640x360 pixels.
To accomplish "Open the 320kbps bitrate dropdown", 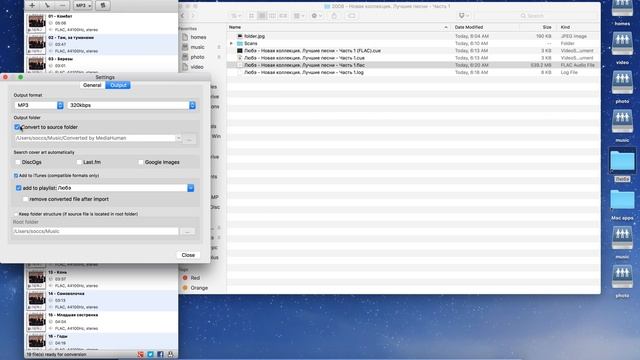I will [131, 105].
